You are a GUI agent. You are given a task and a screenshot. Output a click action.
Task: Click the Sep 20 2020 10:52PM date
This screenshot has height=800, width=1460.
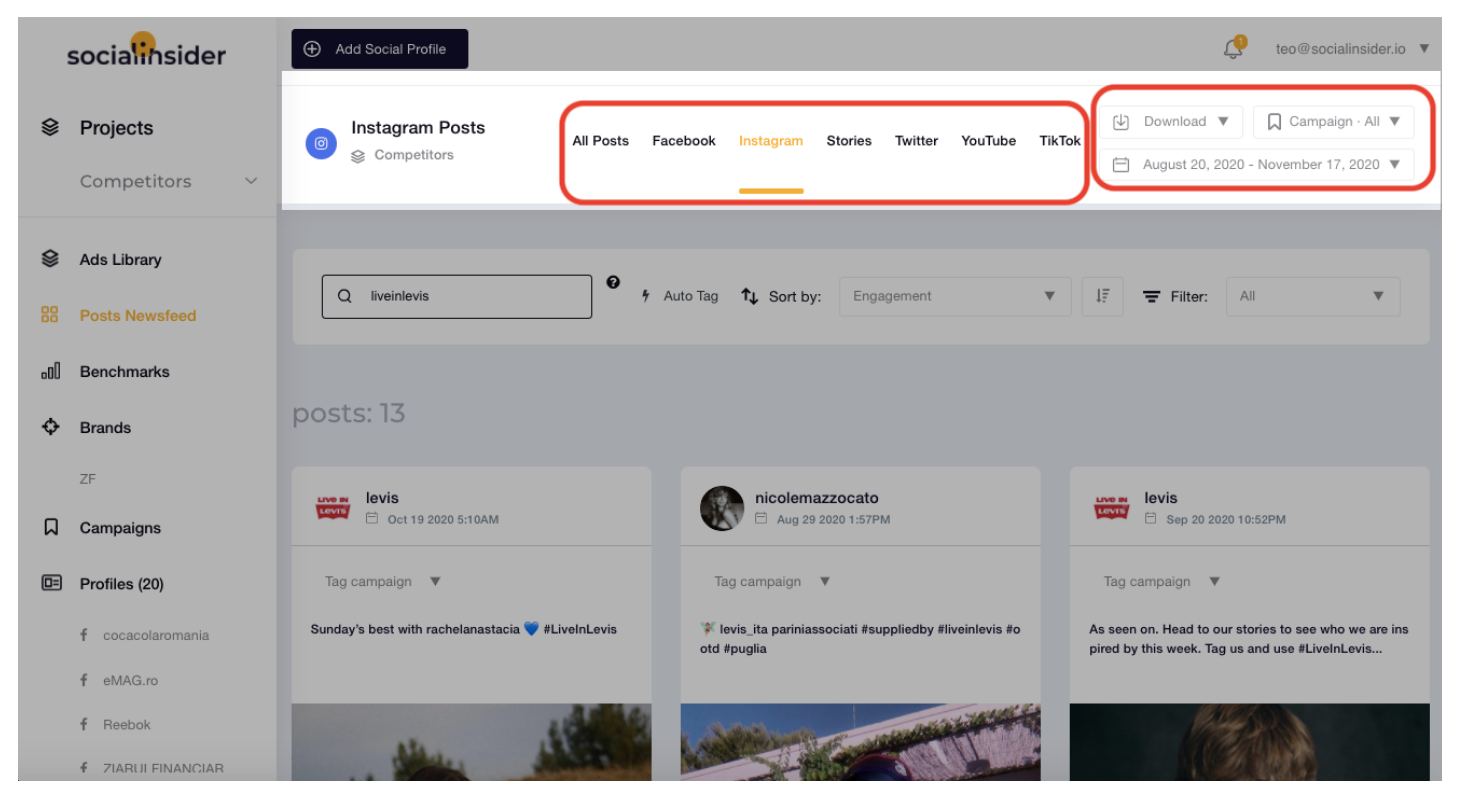coord(1226,519)
